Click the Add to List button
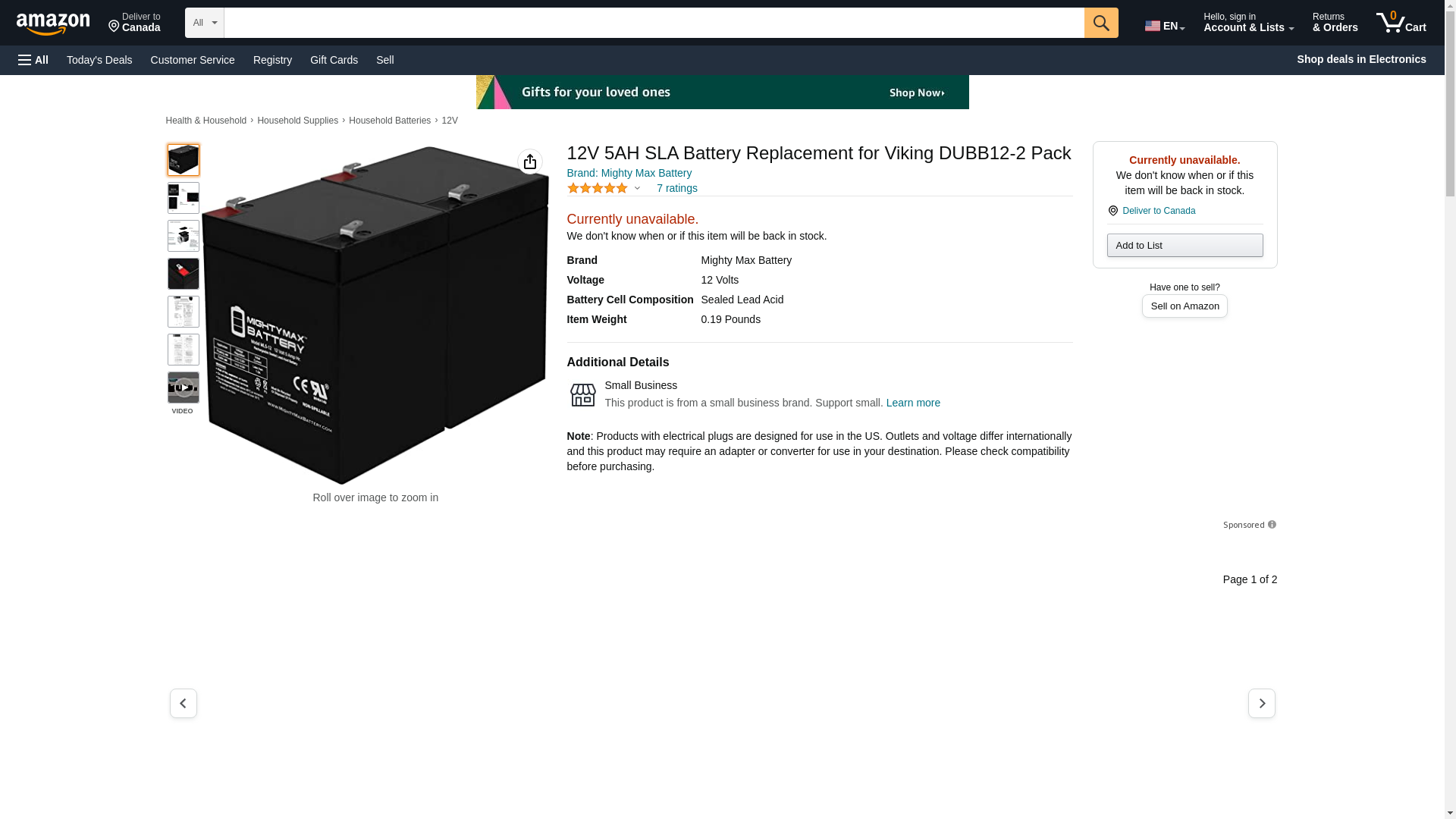The height and width of the screenshot is (819, 1456). click(x=1184, y=245)
